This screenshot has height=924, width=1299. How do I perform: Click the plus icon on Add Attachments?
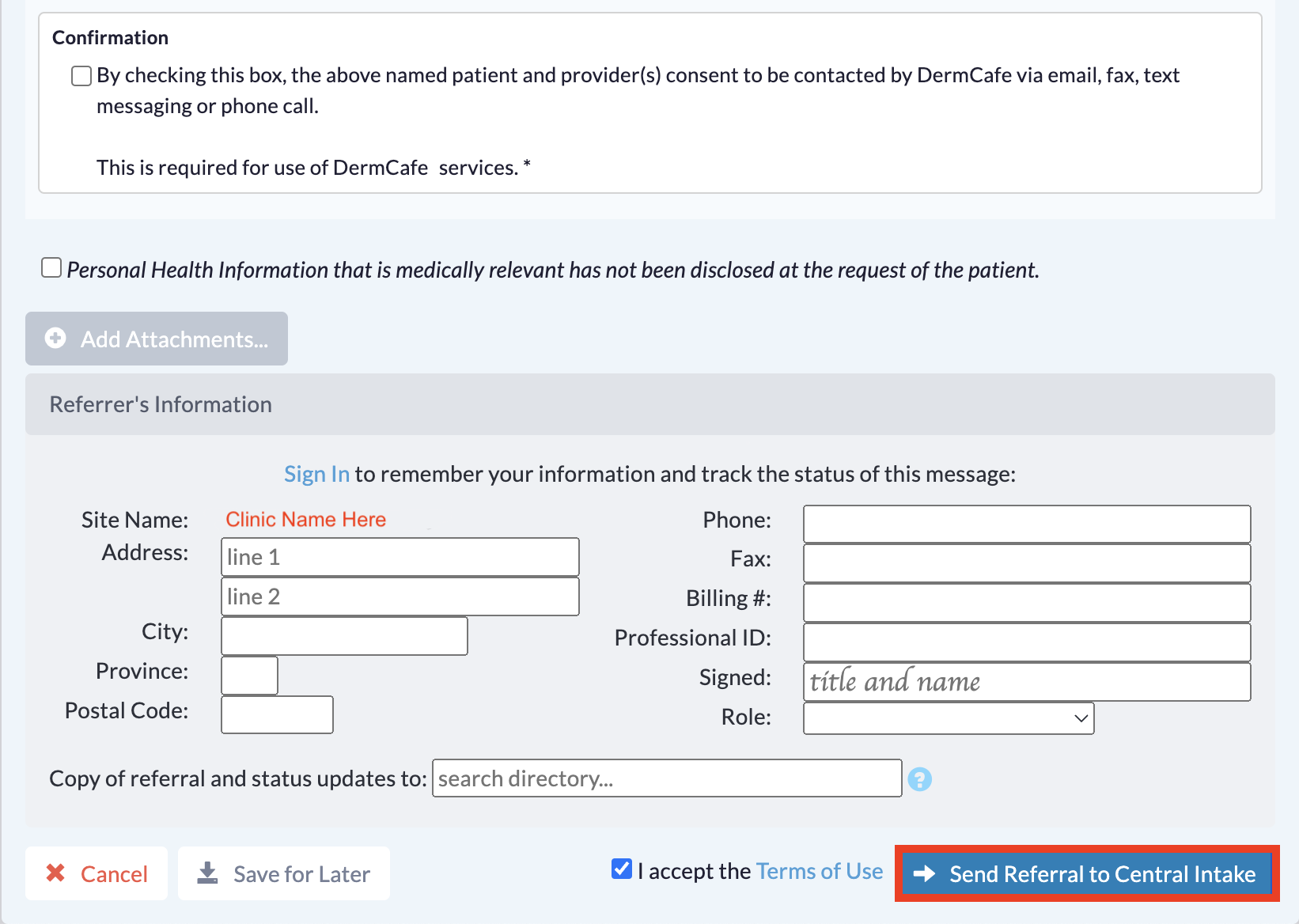(55, 339)
